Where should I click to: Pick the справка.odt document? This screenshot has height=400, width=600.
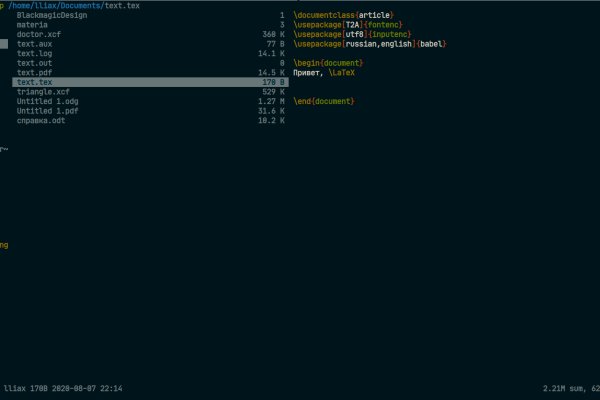41,120
